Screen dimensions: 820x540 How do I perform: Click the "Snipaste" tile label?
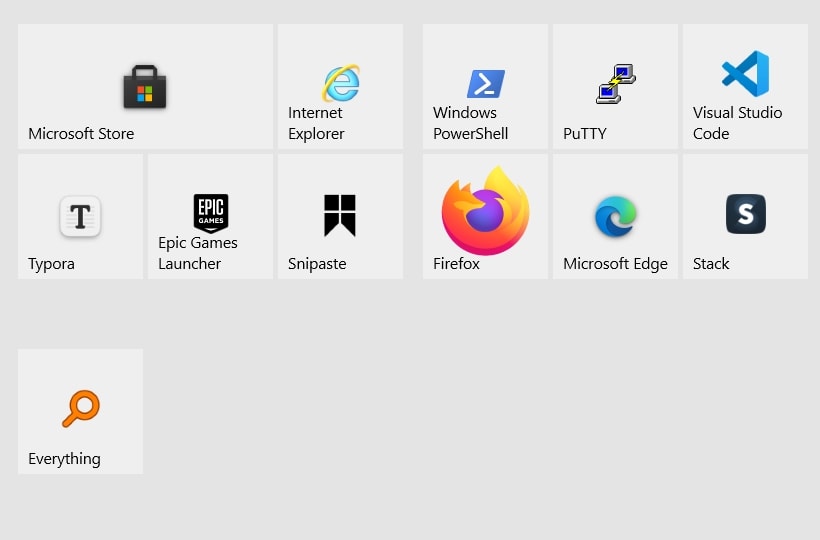pyautogui.click(x=317, y=264)
